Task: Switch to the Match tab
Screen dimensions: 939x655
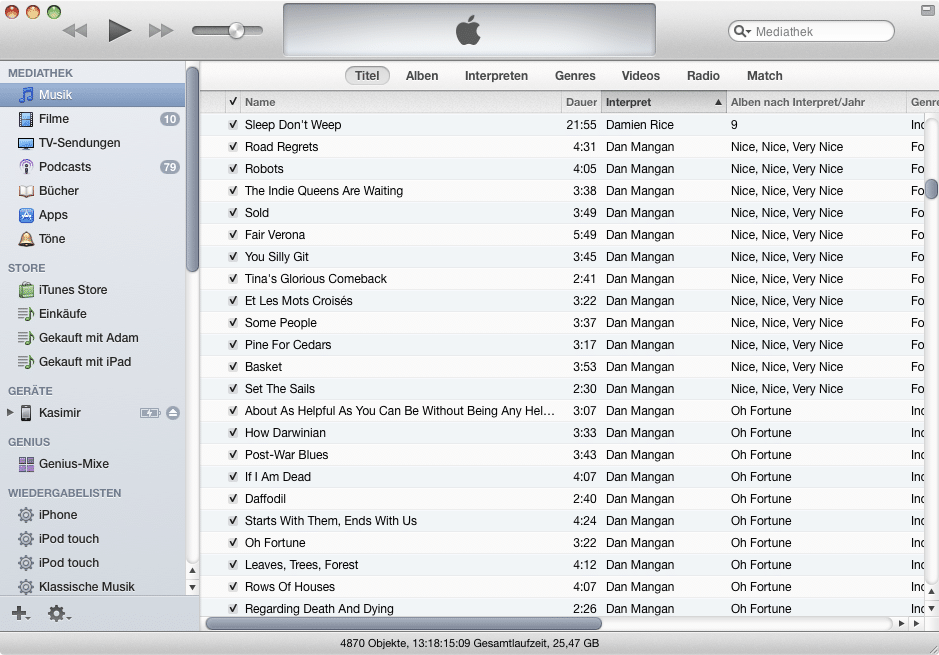Action: 765,75
